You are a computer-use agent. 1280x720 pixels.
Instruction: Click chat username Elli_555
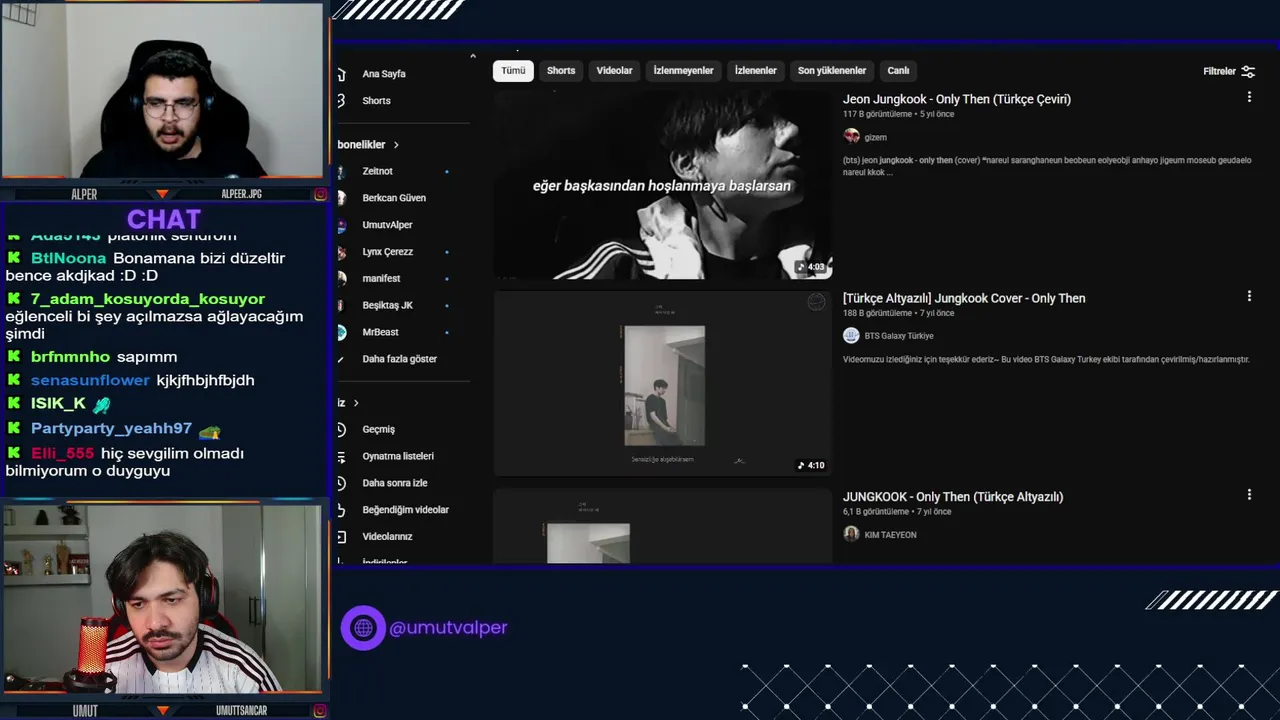(x=62, y=454)
